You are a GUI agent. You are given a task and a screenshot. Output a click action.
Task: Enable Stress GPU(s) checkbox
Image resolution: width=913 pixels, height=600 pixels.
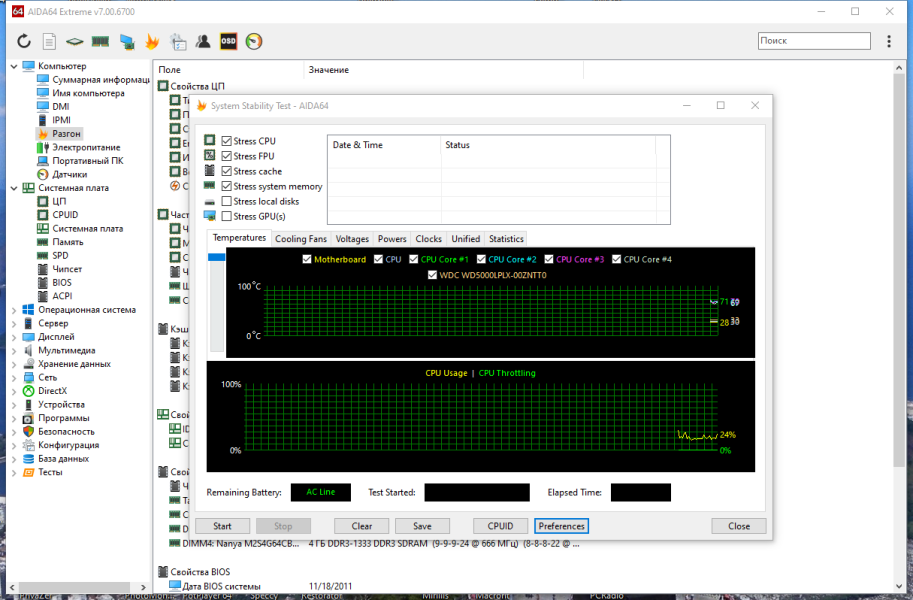coord(227,217)
